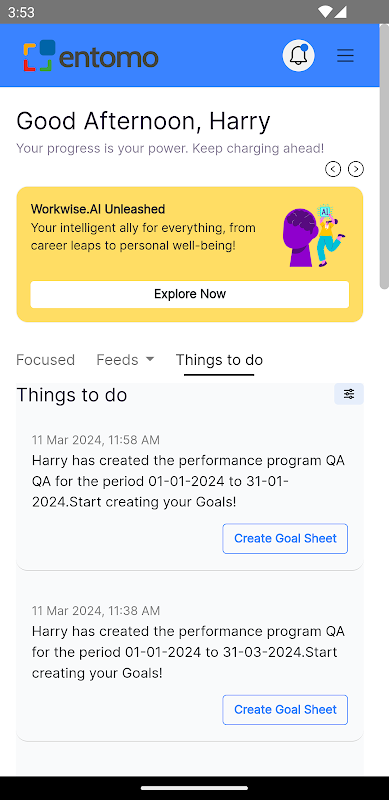389x800 pixels.
Task: Tap the entomo logo
Action: tap(90, 56)
